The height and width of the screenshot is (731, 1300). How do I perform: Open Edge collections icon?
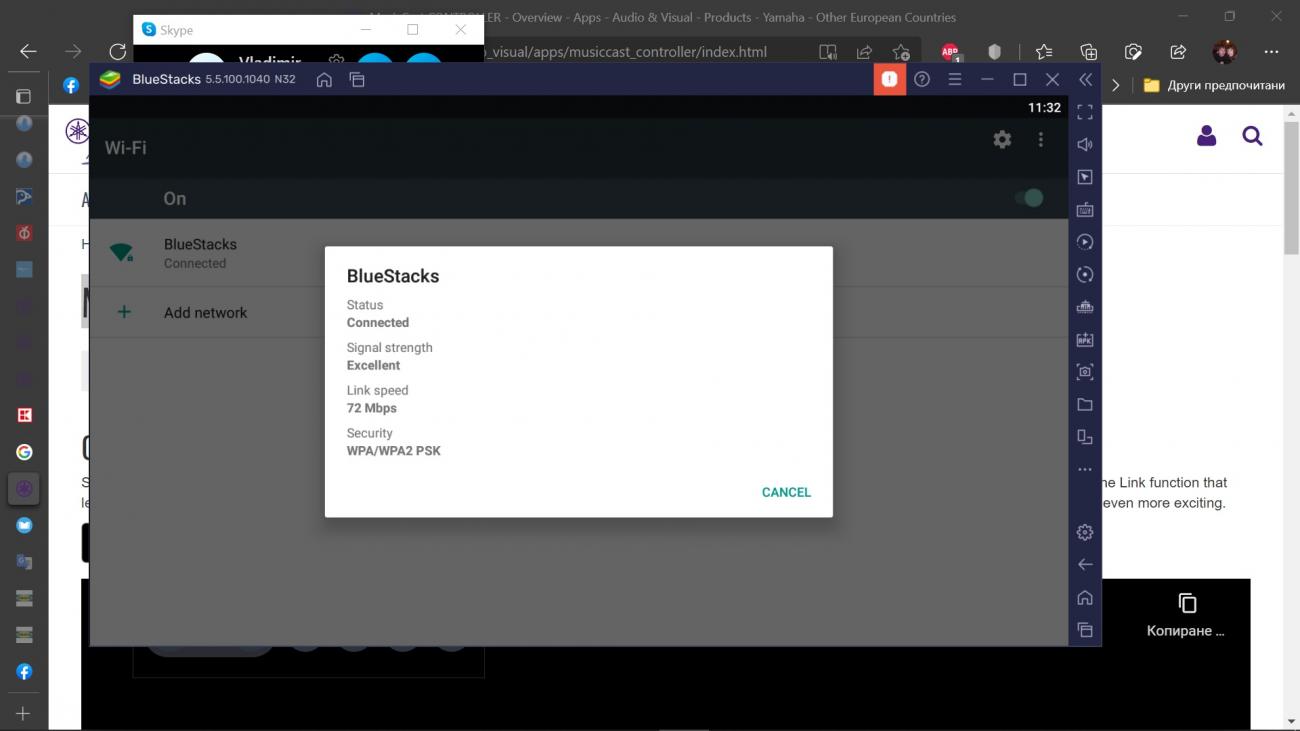(x=1089, y=52)
